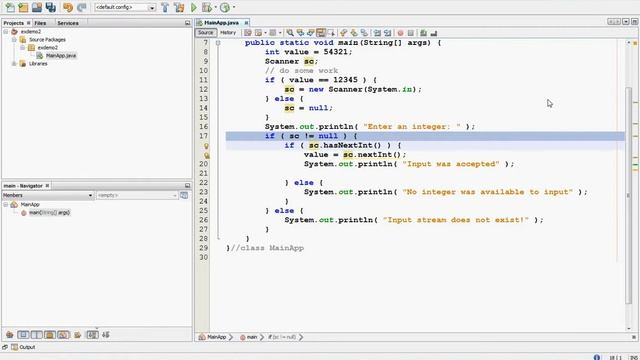
Task: Expand the Libraries node
Action: (14, 64)
